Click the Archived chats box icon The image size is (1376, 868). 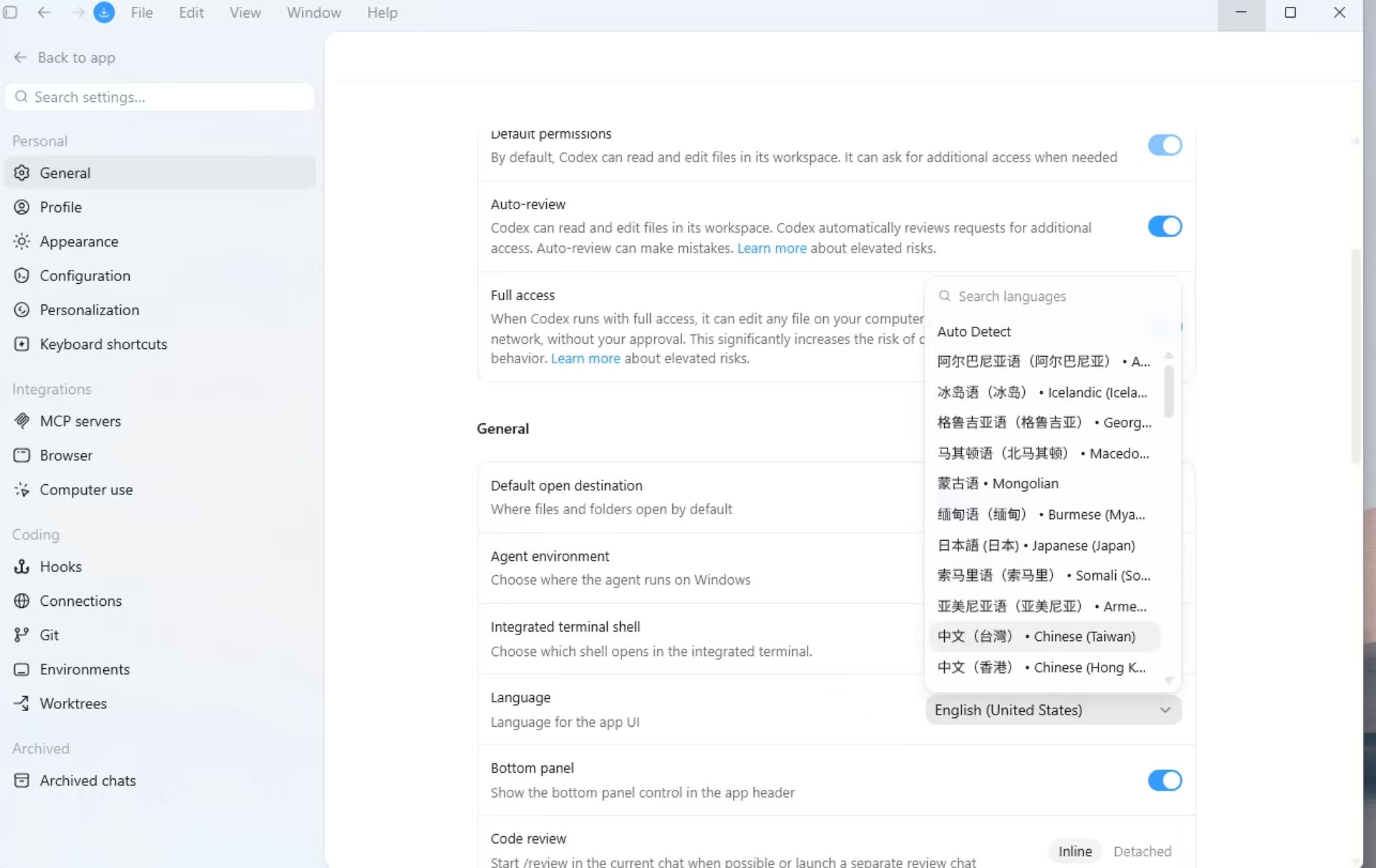22,781
